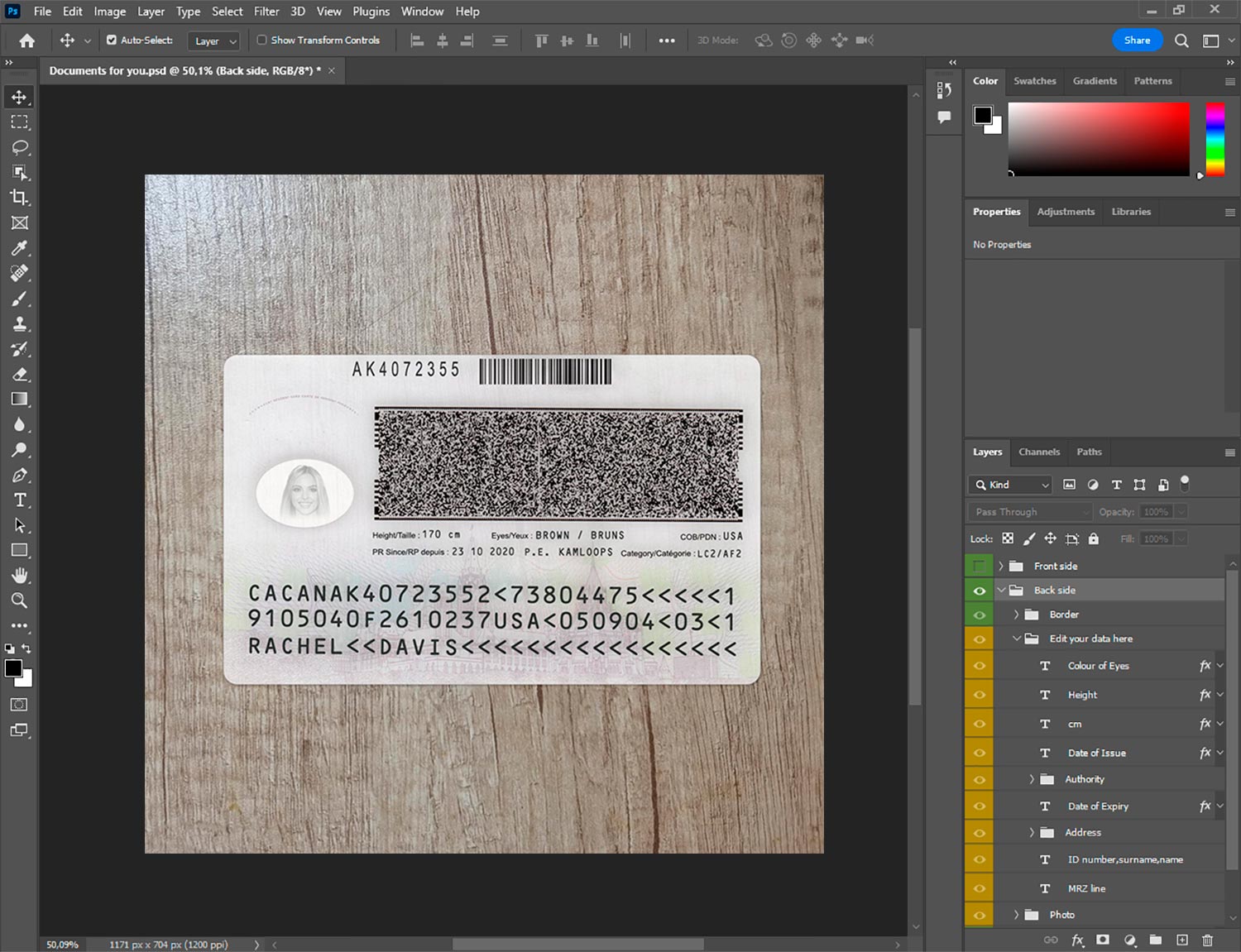Enable Show Transform Controls checkbox
1241x952 pixels.
261,40
